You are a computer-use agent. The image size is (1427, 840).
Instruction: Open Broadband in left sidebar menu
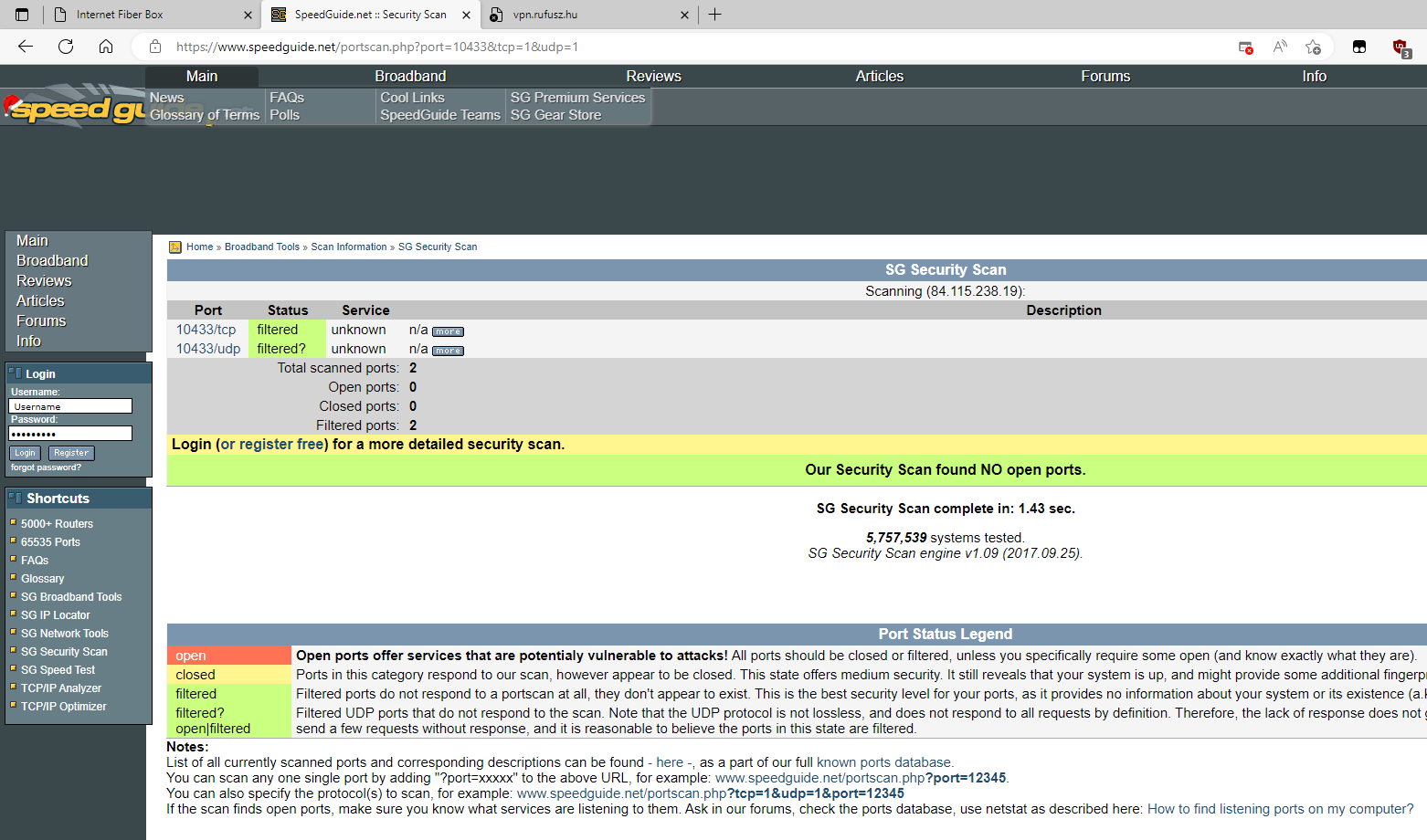(52, 261)
